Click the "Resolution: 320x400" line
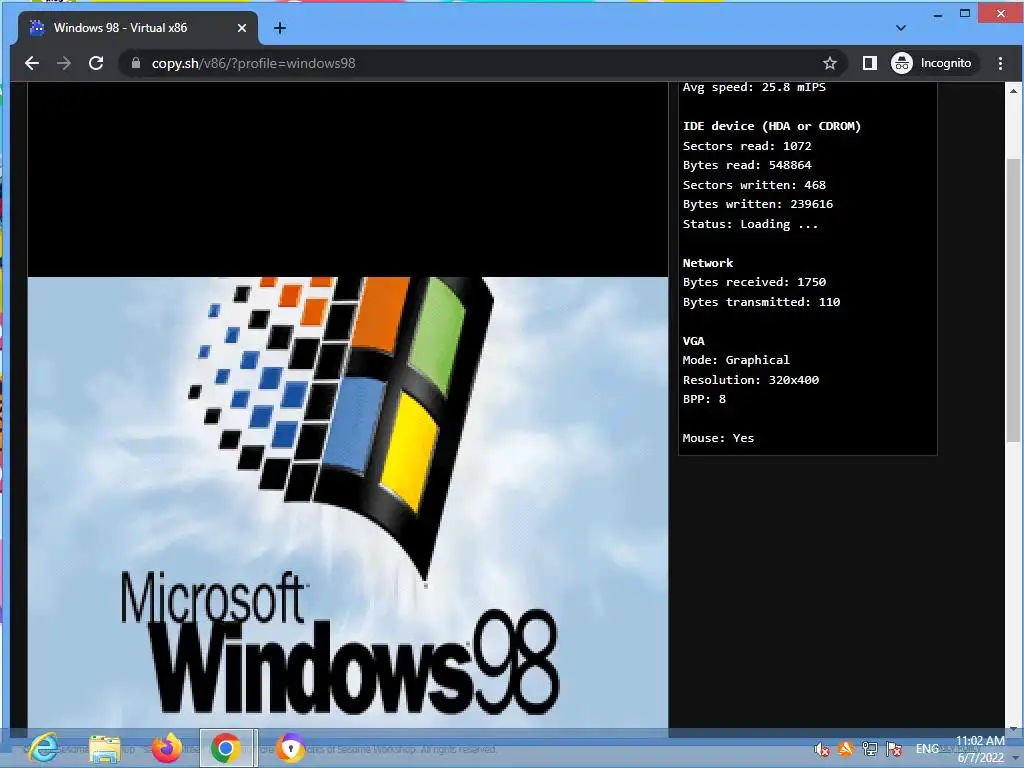1024x768 pixels. tap(750, 379)
